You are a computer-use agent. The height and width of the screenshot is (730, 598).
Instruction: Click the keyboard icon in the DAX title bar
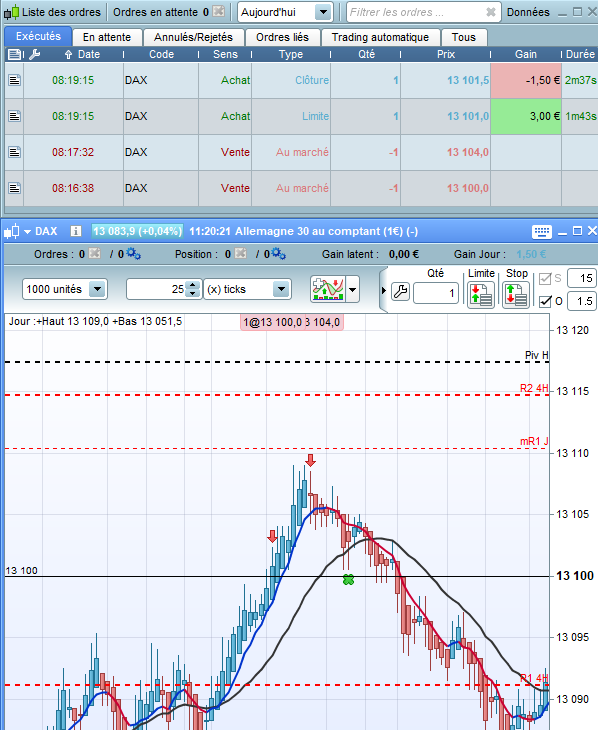click(542, 231)
